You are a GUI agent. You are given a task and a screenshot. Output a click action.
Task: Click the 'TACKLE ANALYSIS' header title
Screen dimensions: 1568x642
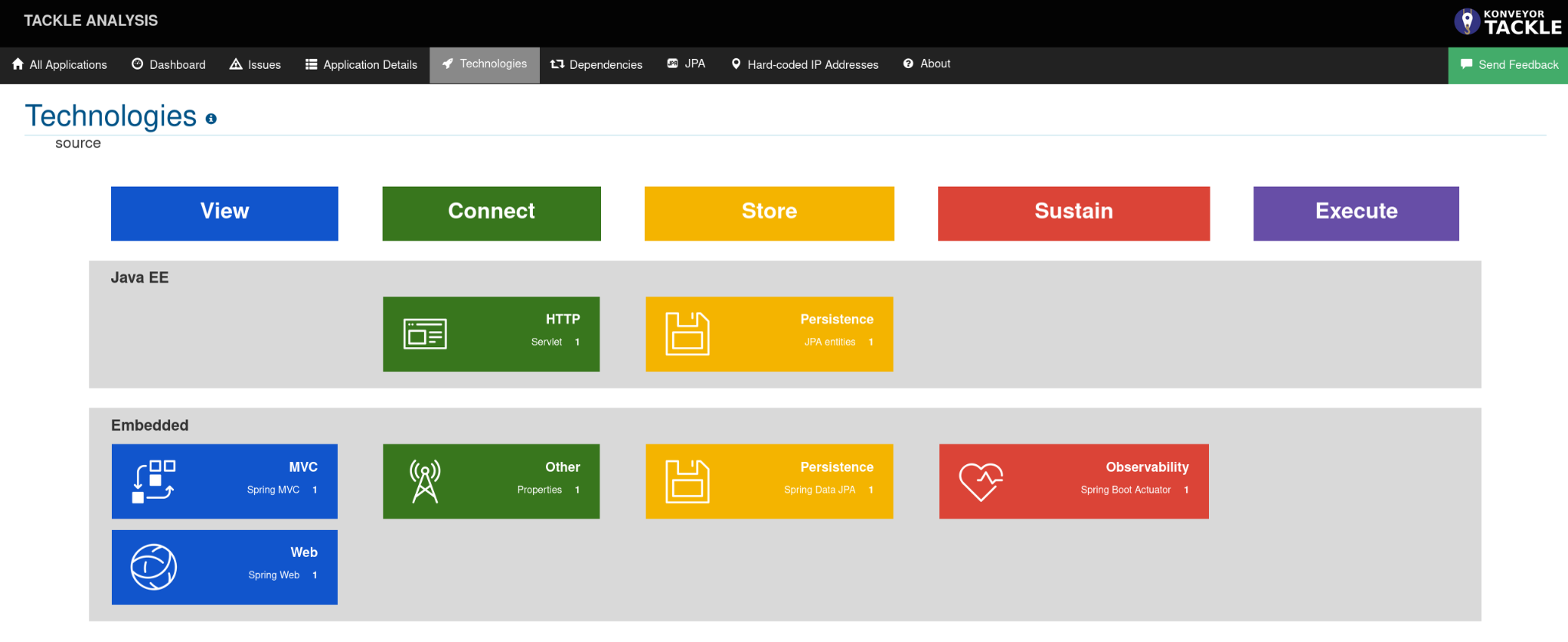[x=90, y=21]
